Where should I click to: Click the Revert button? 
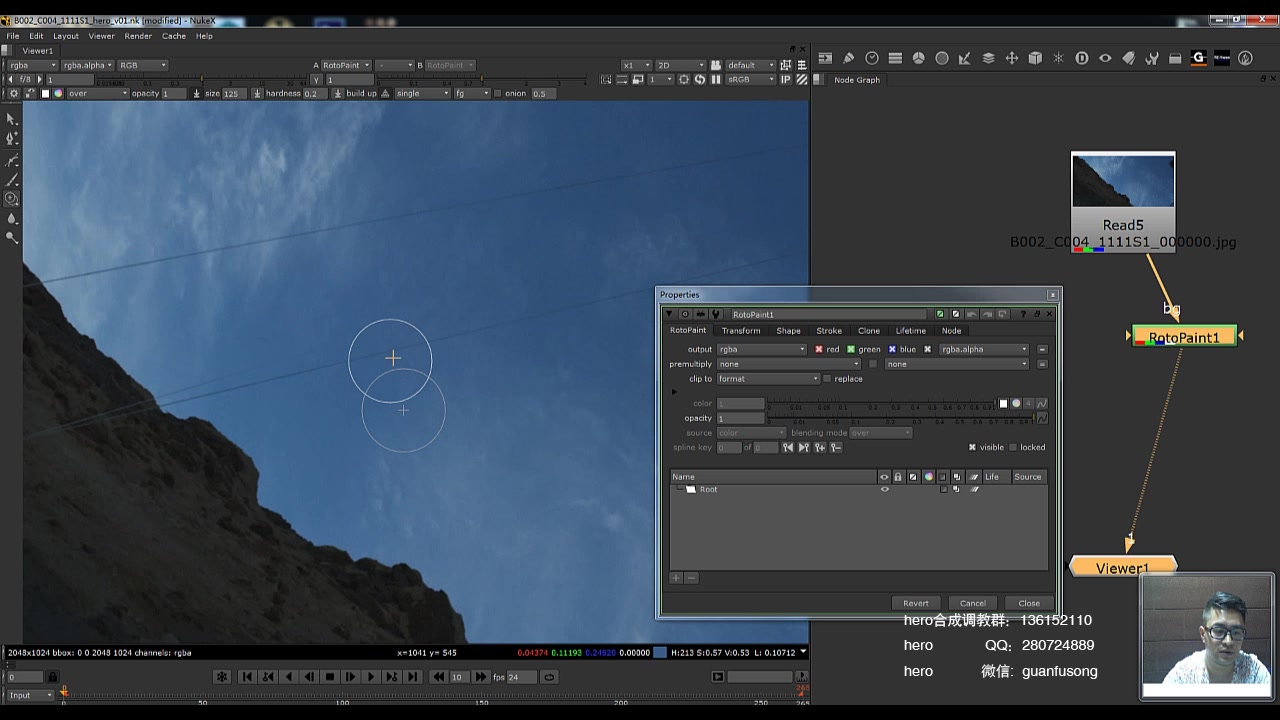click(x=915, y=603)
